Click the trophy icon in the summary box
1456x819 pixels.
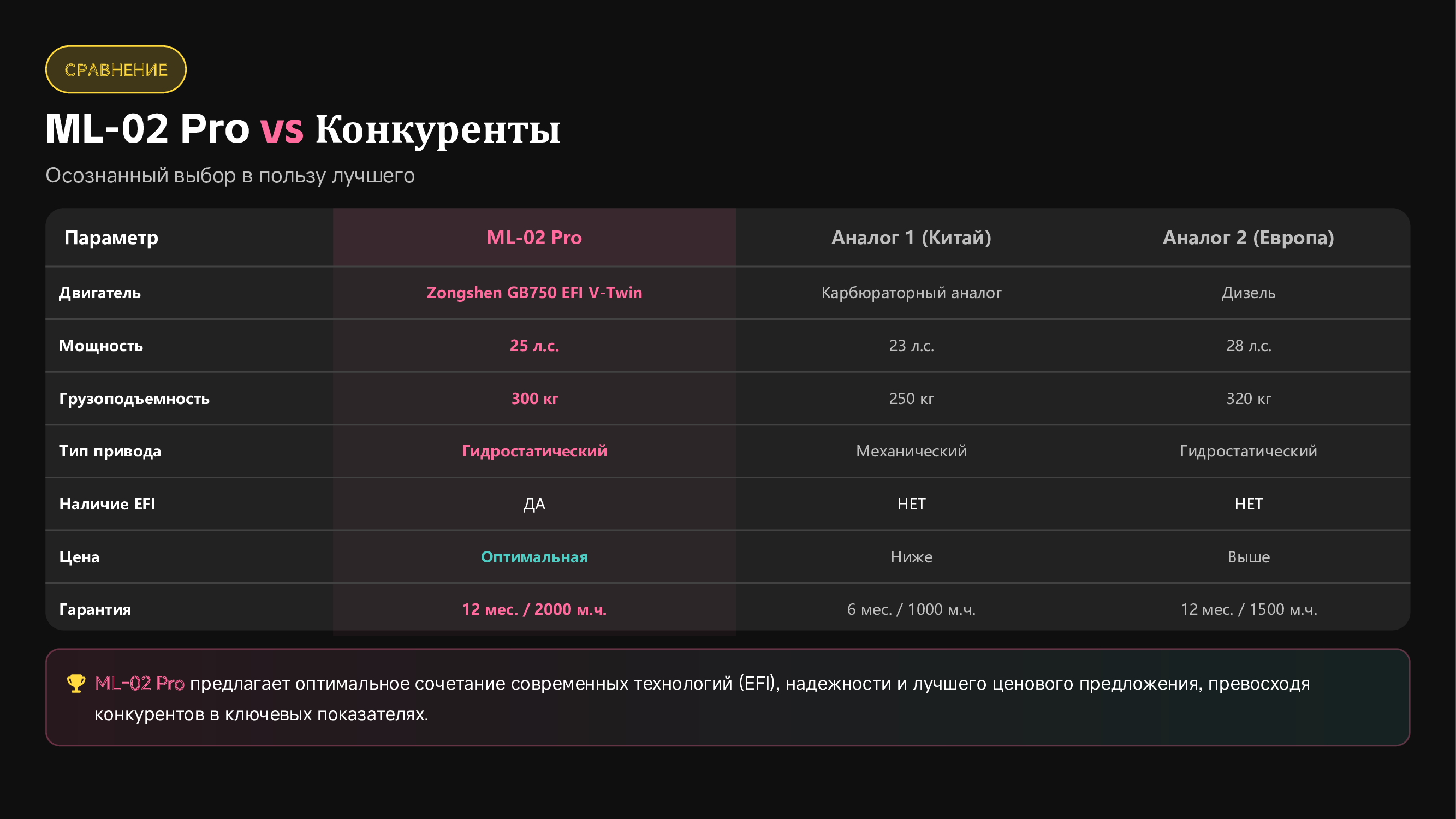click(x=76, y=683)
